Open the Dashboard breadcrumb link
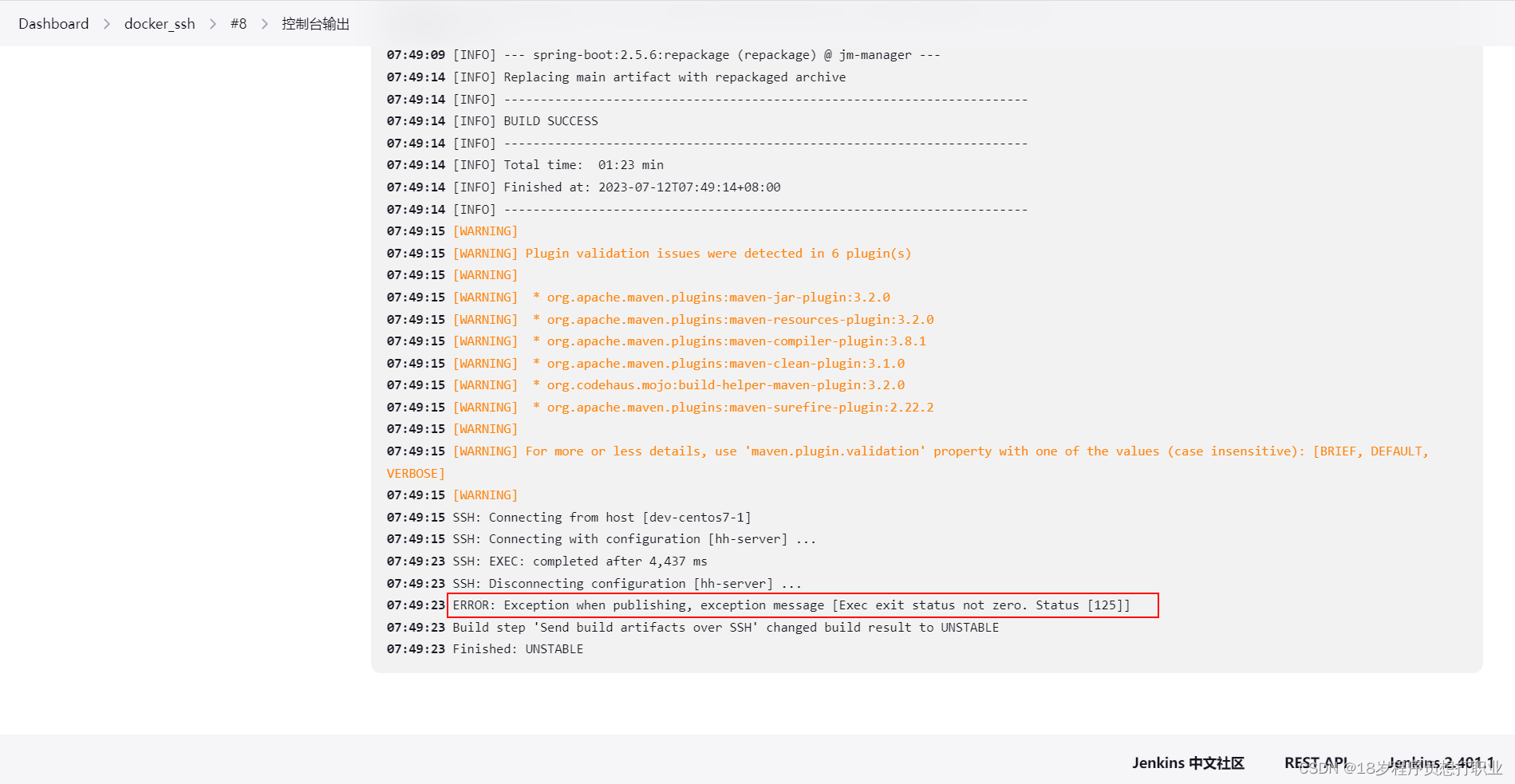1515x784 pixels. click(53, 23)
